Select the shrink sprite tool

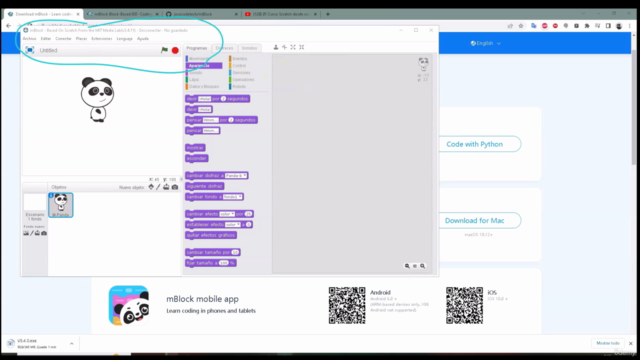302,47
